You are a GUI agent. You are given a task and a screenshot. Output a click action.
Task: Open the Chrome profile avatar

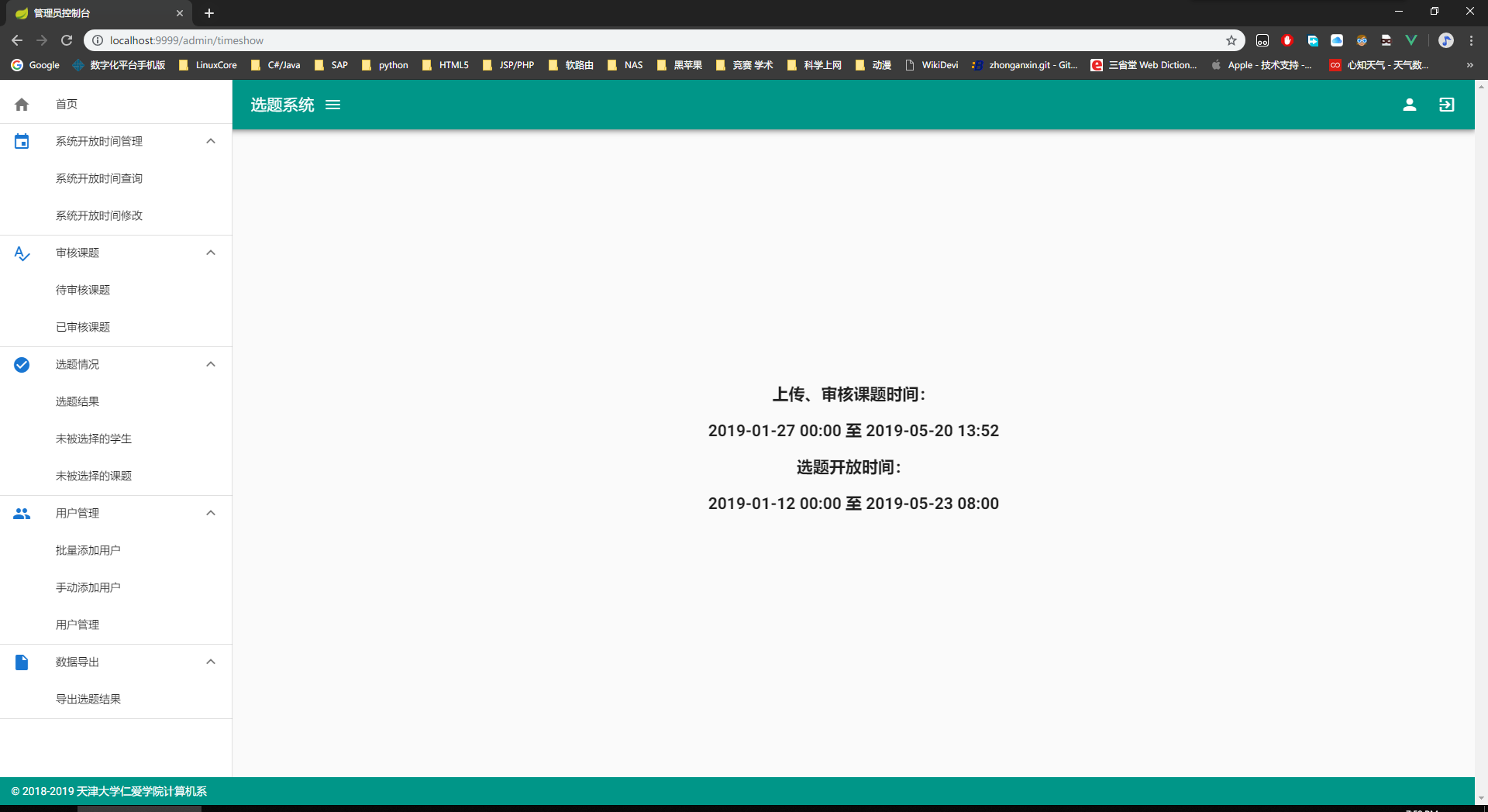coord(1446,40)
